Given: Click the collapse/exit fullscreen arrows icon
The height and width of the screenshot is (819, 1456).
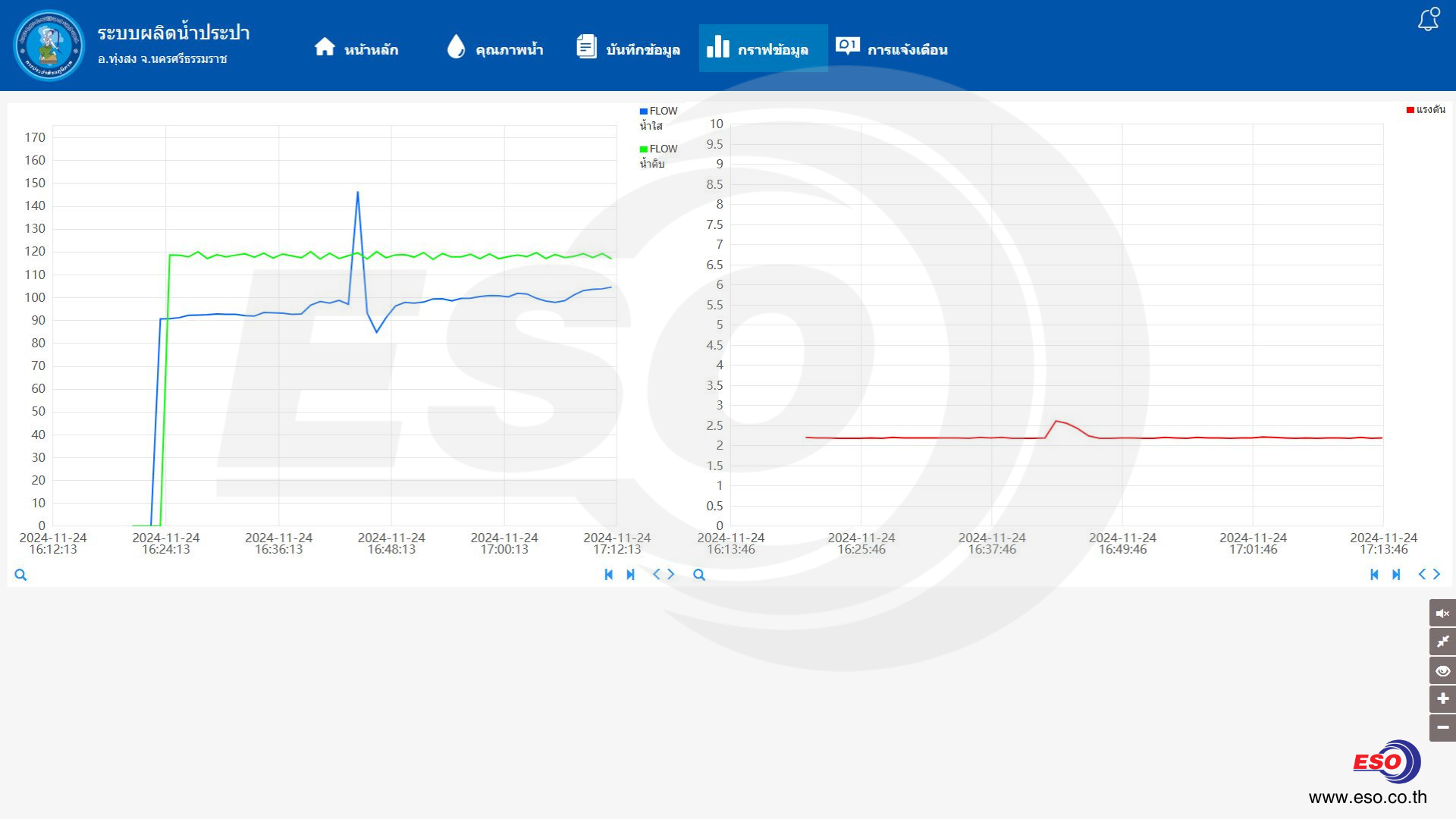Looking at the screenshot, I should (1442, 642).
